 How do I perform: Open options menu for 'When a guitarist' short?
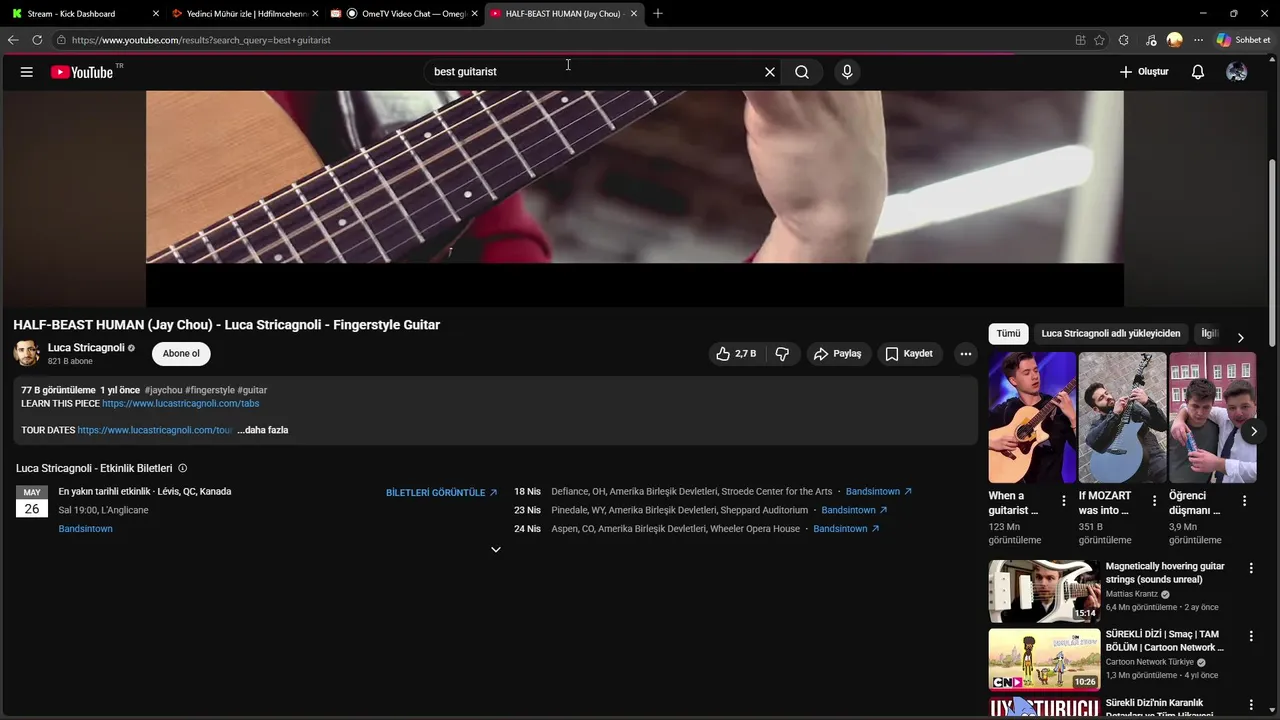click(1064, 501)
